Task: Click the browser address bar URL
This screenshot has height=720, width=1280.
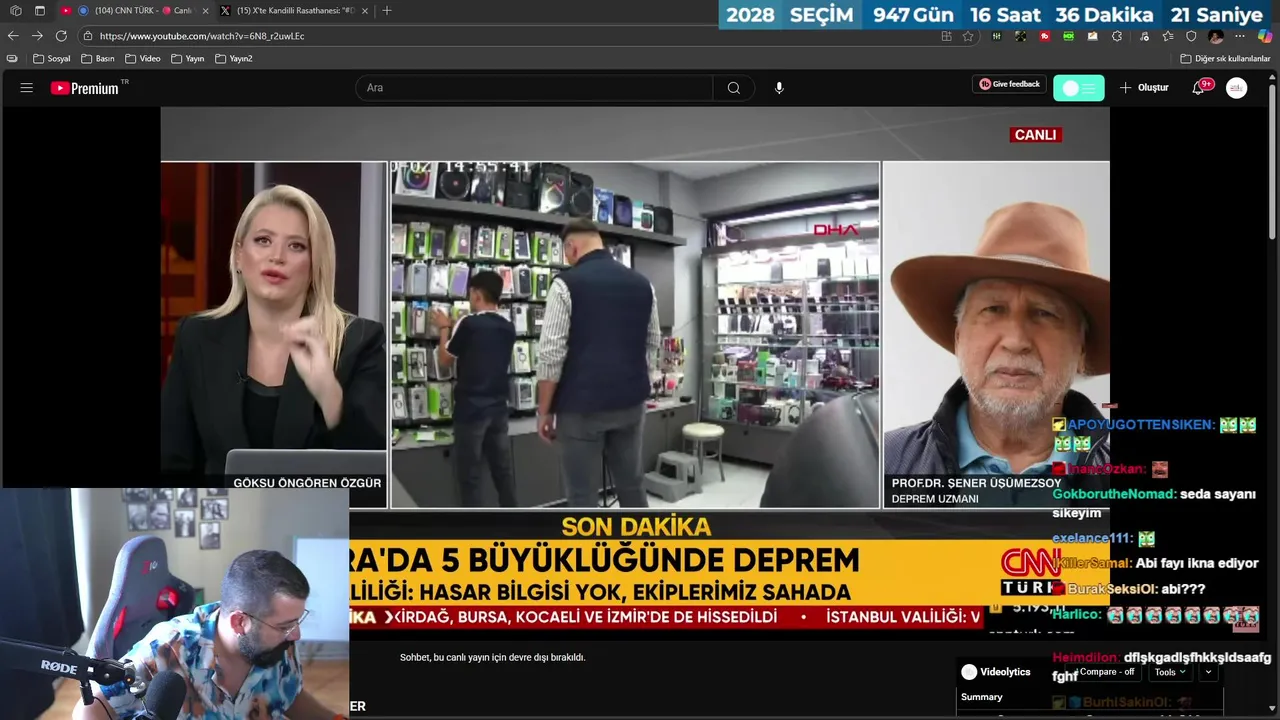Action: pyautogui.click(x=202, y=36)
